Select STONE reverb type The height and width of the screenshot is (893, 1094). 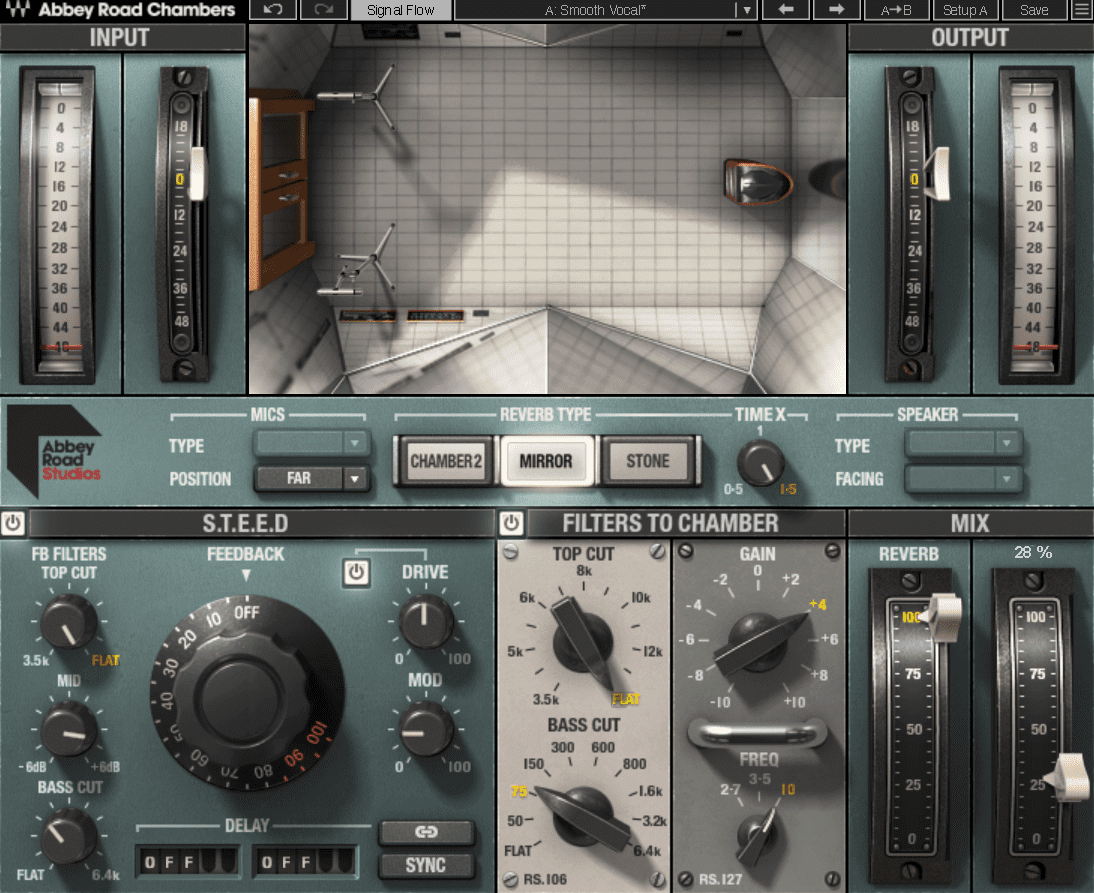[647, 461]
